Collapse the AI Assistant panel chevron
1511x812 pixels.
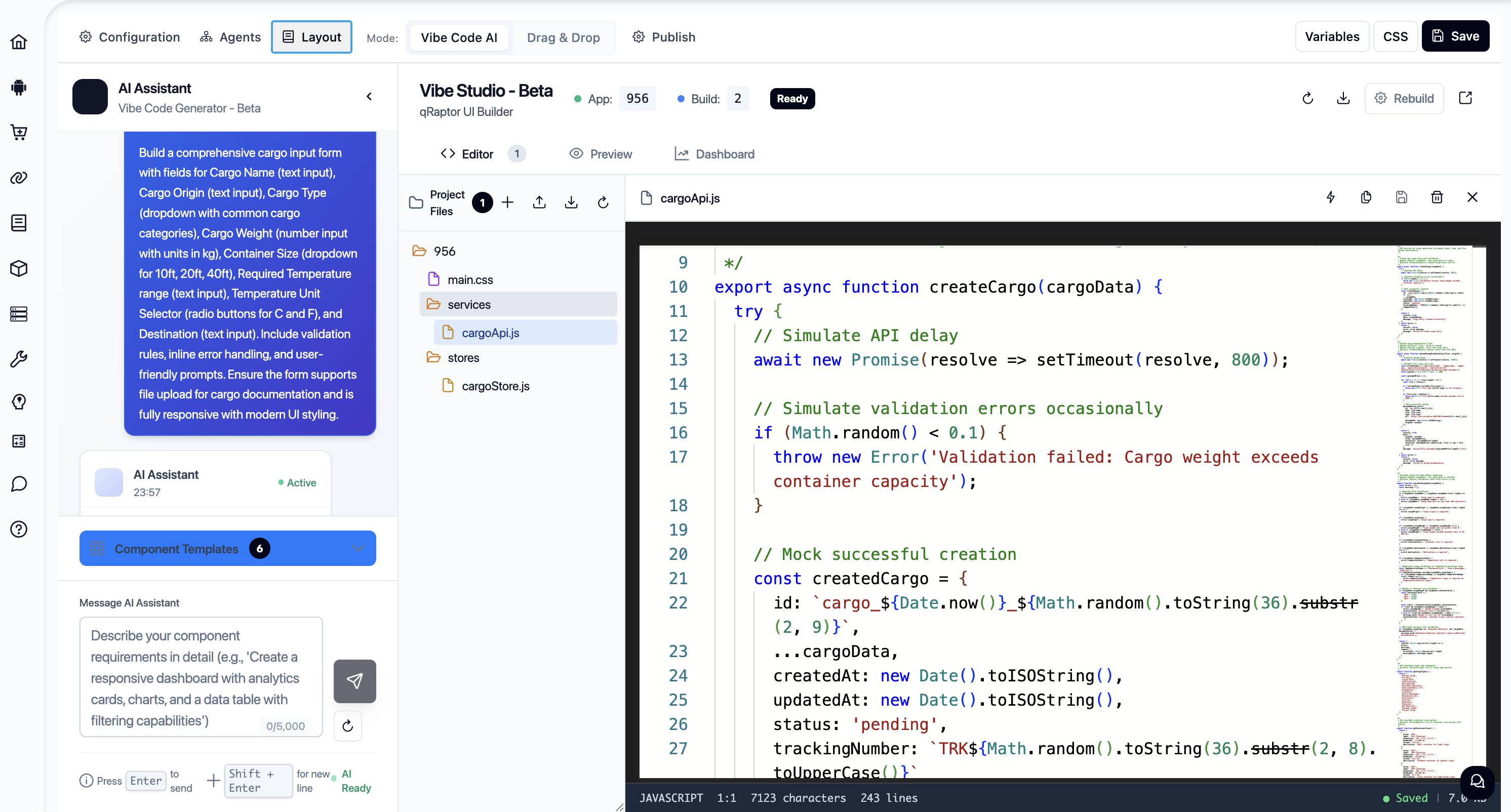(369, 96)
